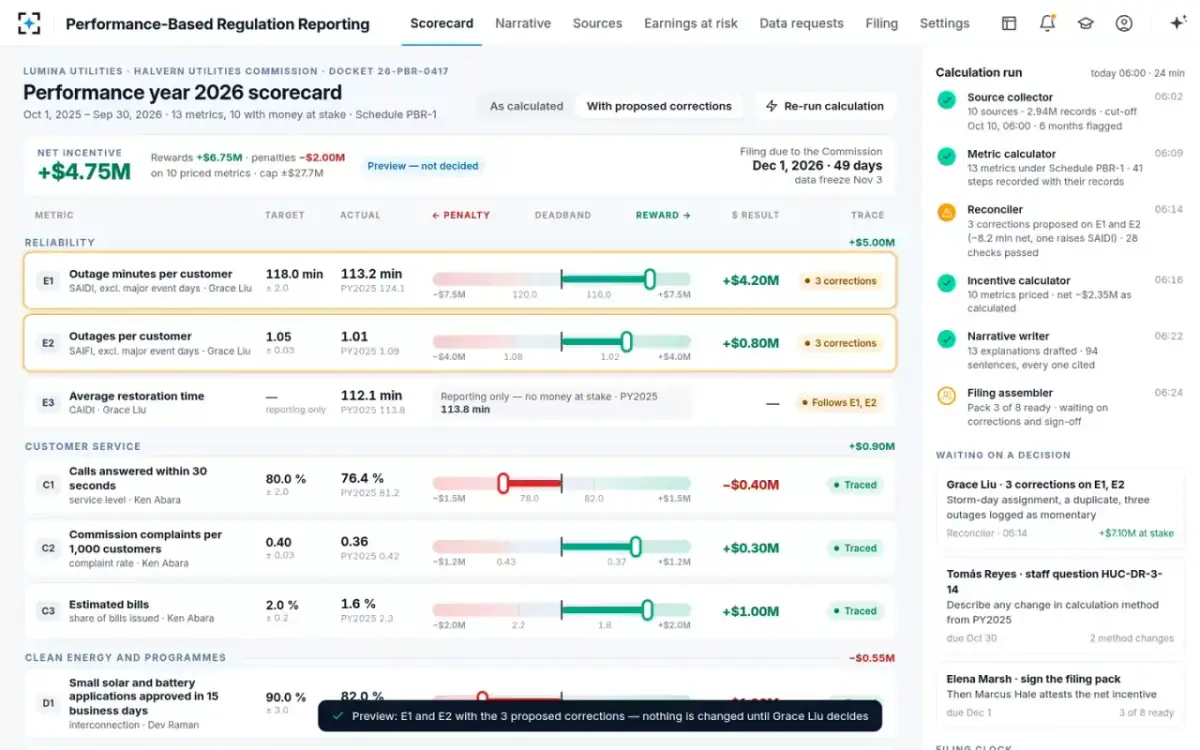Open Traced badge for Commission complaints row

pos(854,548)
